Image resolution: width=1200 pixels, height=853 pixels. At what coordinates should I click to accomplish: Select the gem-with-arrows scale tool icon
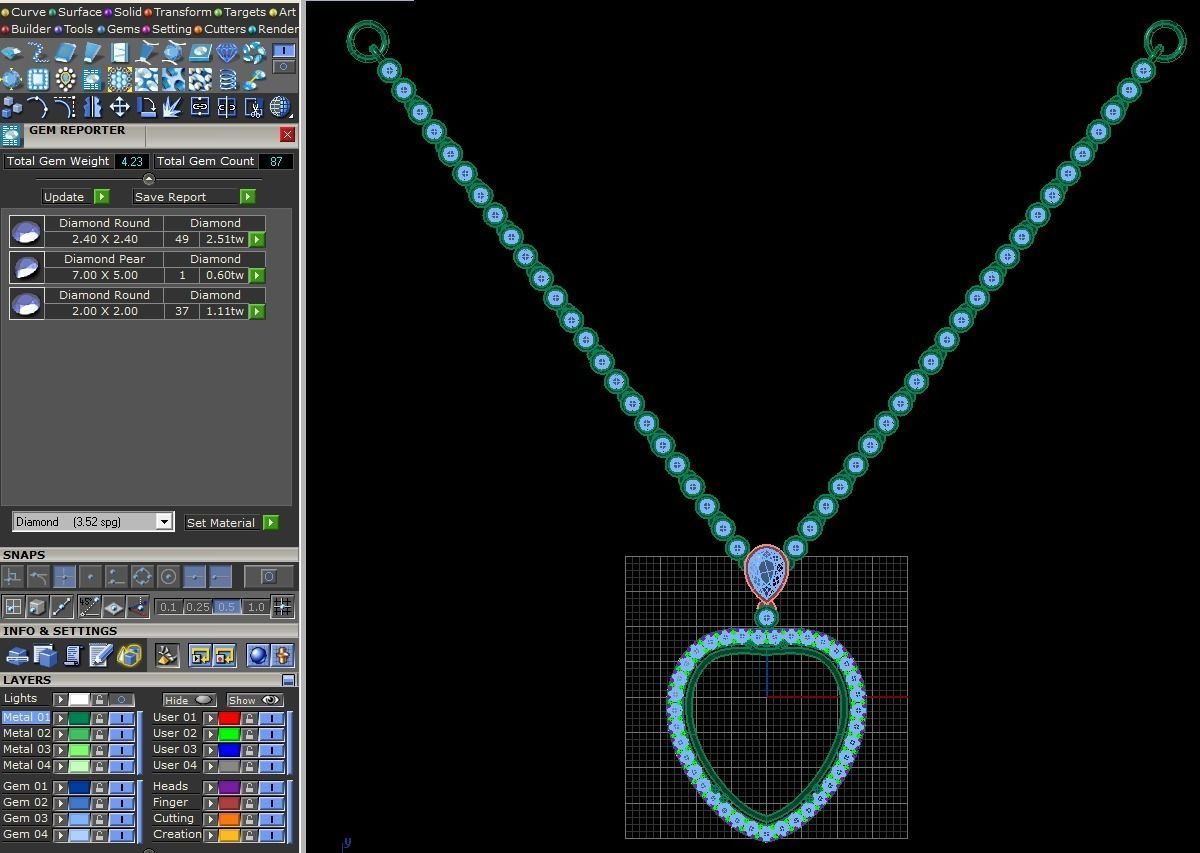pyautogui.click(x=11, y=79)
